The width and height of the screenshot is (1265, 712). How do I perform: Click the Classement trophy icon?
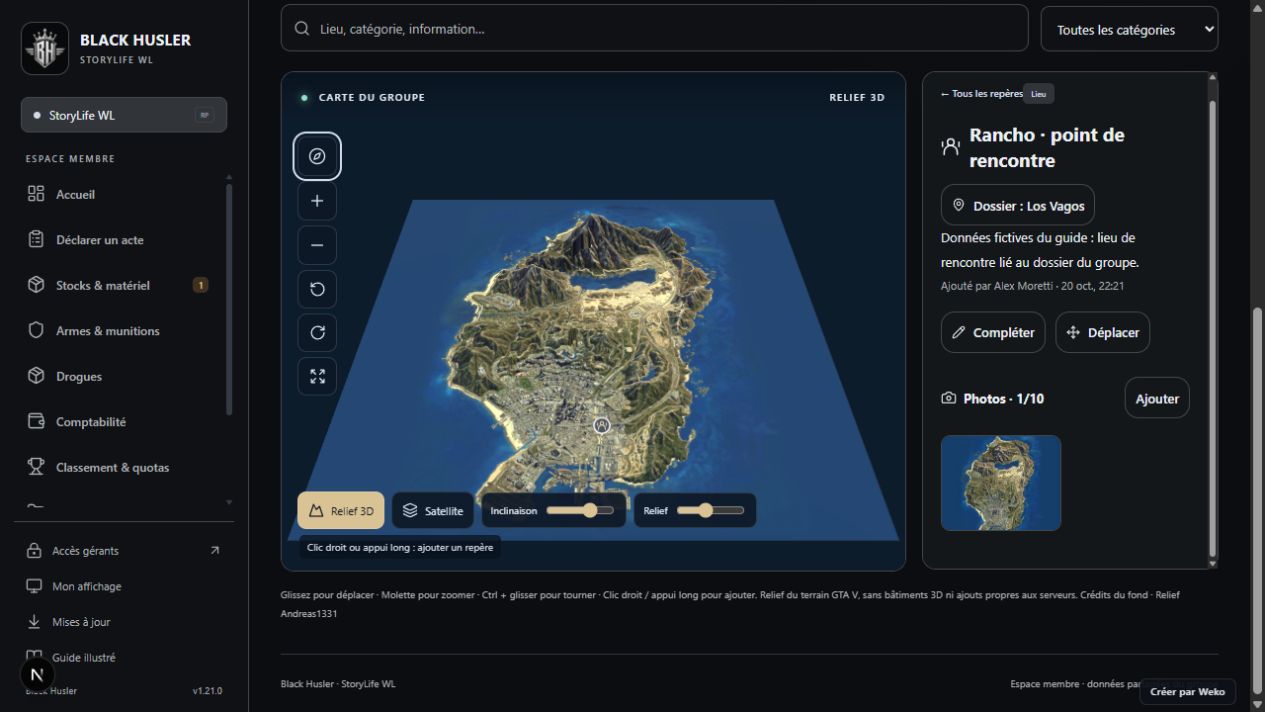36,467
